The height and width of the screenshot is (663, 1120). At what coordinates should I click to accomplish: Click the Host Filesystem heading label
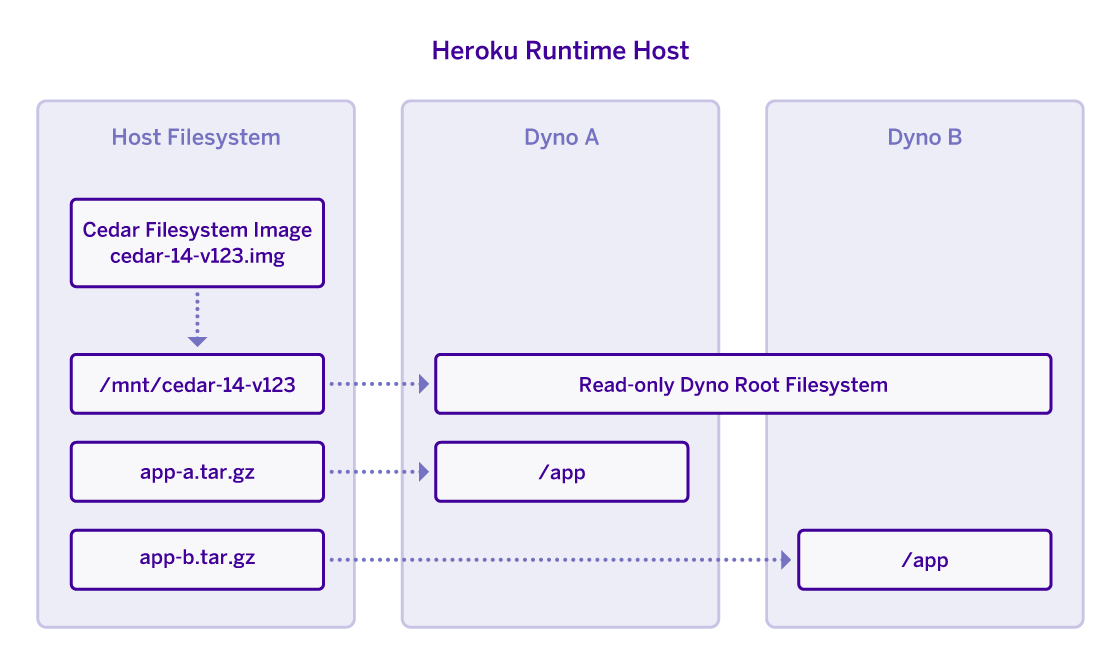(x=195, y=137)
